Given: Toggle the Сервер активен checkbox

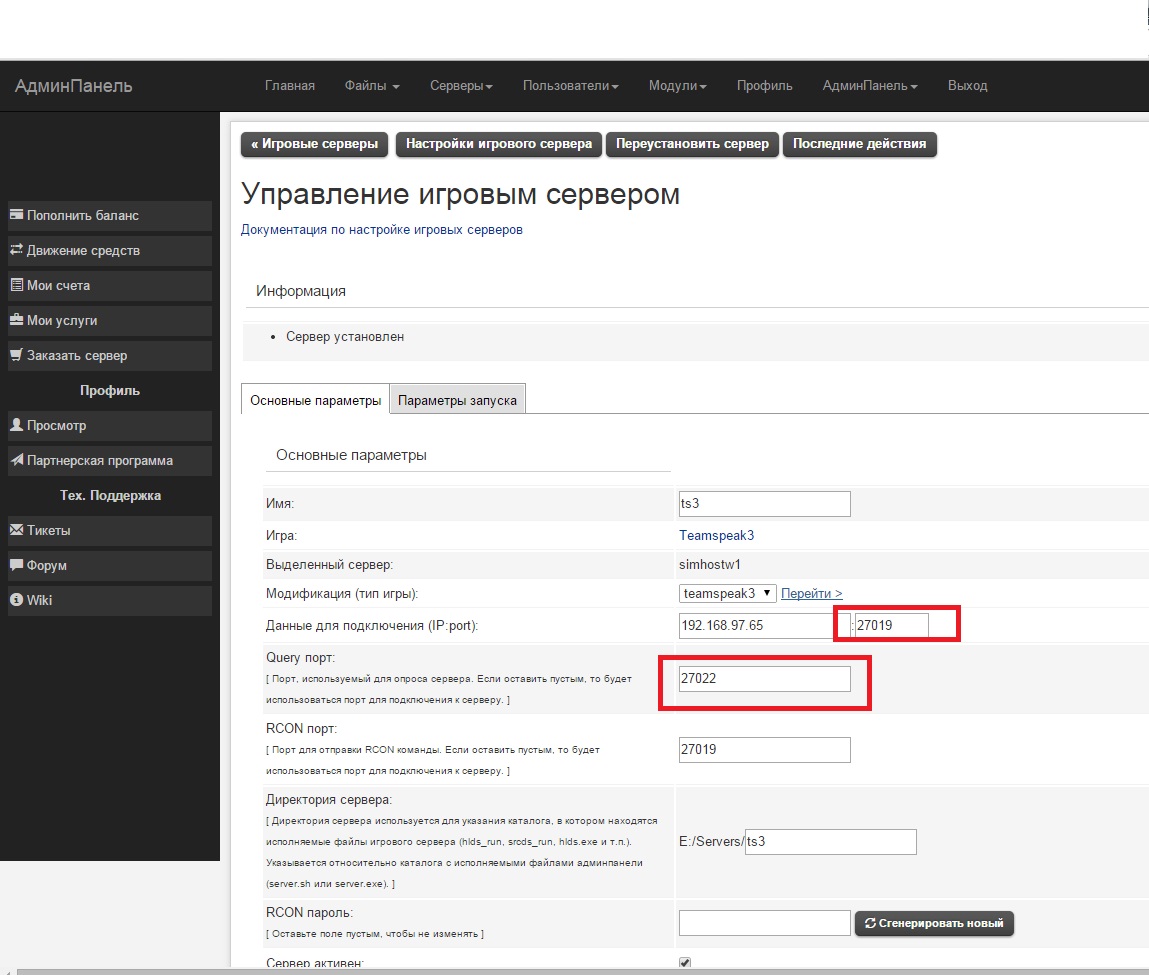Looking at the screenshot, I should (685, 963).
